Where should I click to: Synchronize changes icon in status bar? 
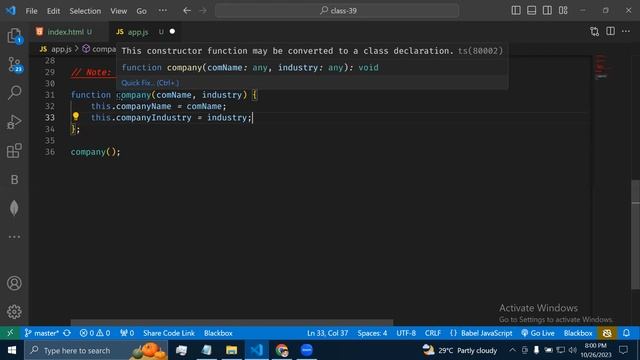(67, 333)
